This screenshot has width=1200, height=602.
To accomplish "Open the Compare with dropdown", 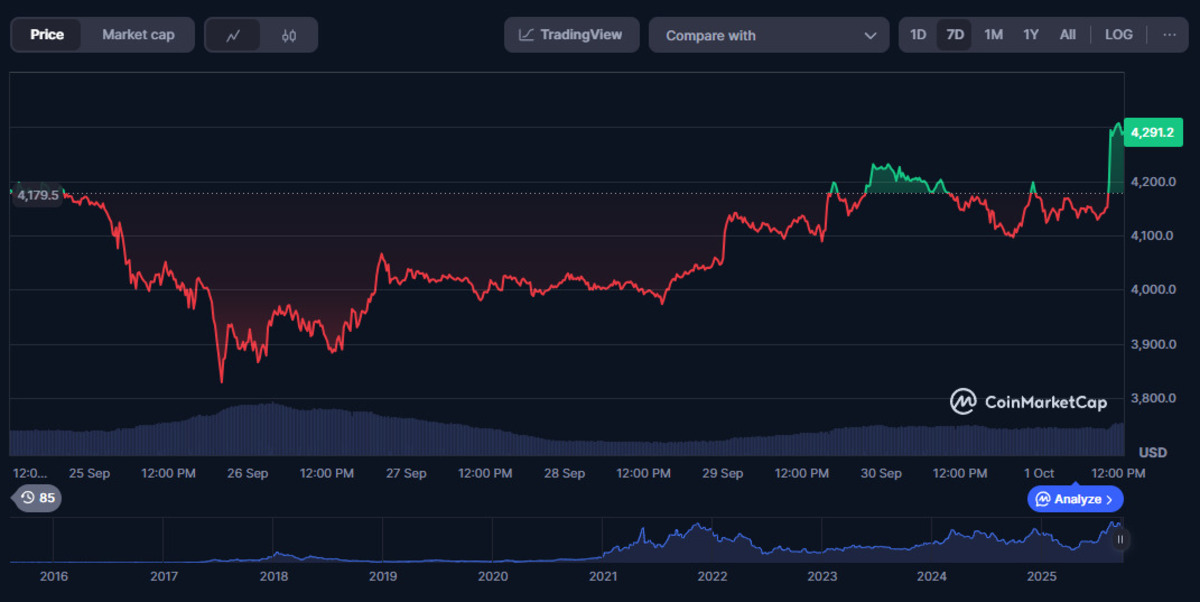I will 769,35.
